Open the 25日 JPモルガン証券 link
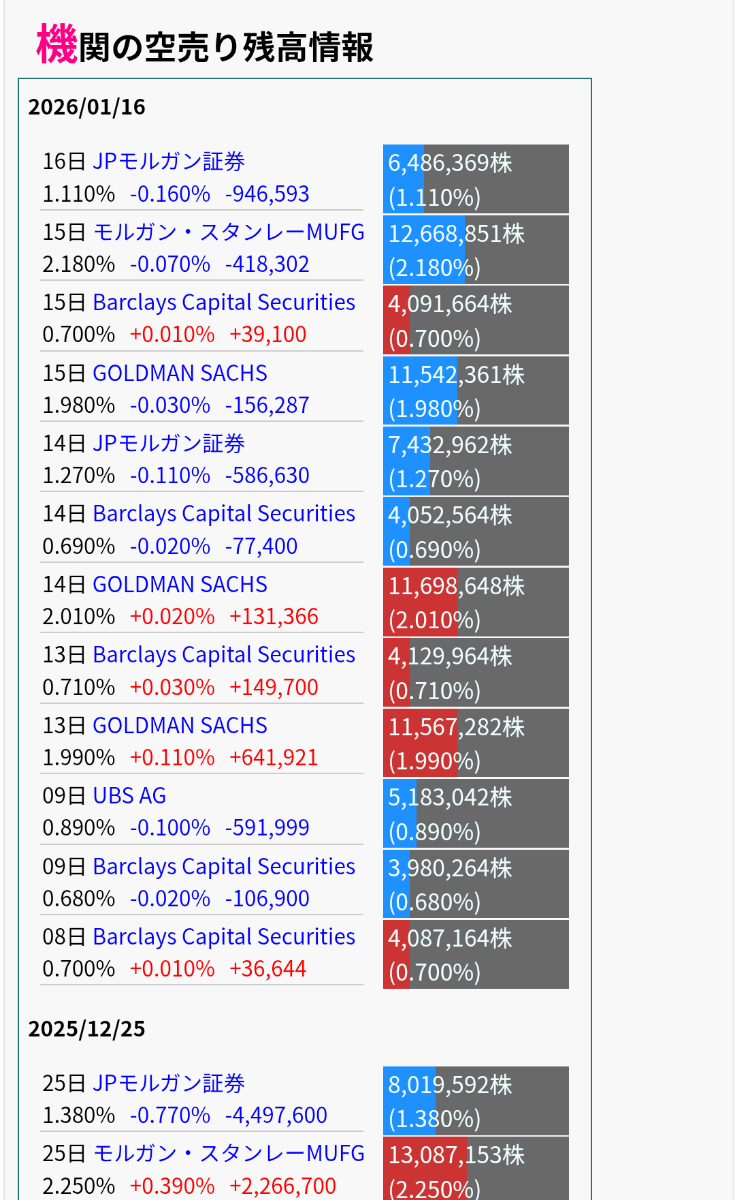 point(168,1084)
